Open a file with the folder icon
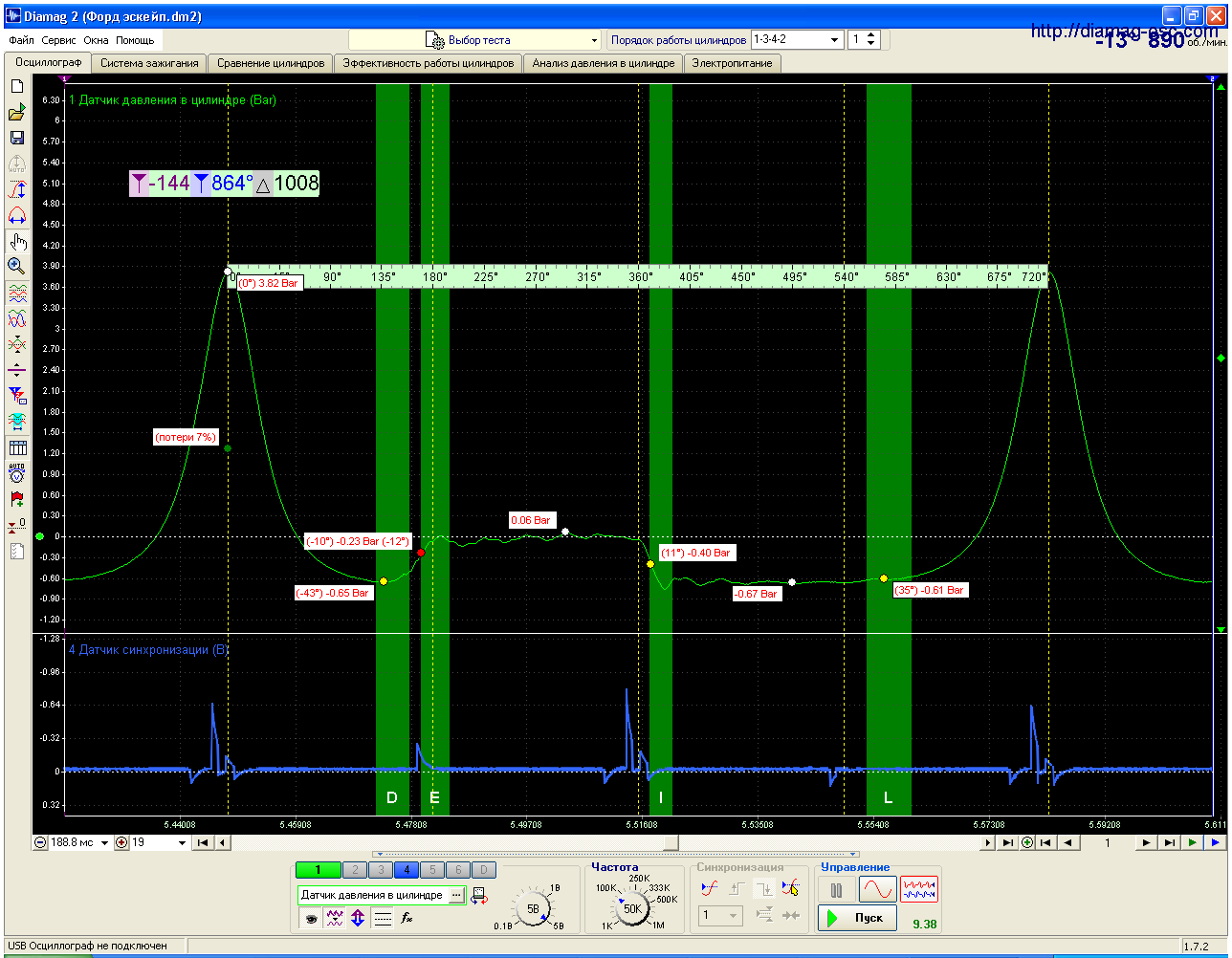 (x=16, y=113)
